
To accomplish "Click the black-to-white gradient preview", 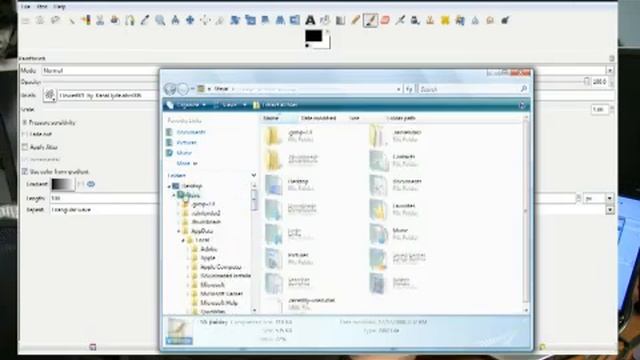I will pos(62,184).
